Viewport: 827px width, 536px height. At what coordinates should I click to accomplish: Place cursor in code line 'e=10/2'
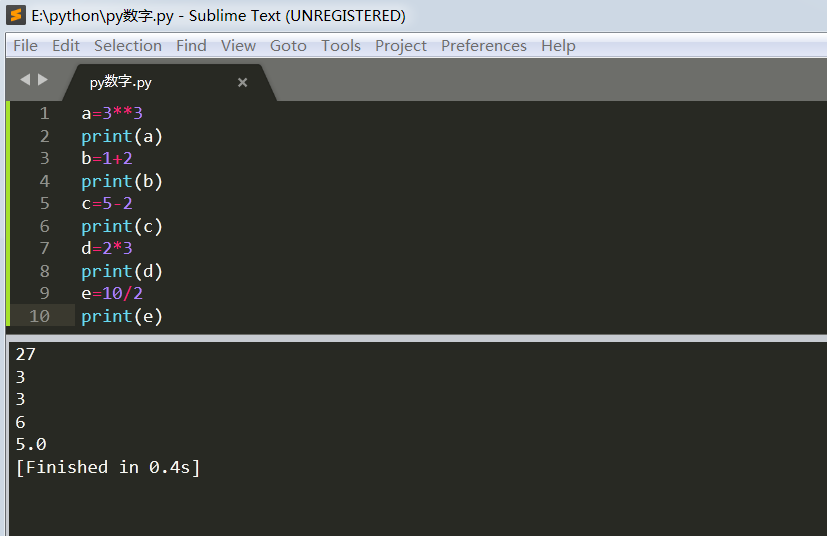pyautogui.click(x=112, y=293)
